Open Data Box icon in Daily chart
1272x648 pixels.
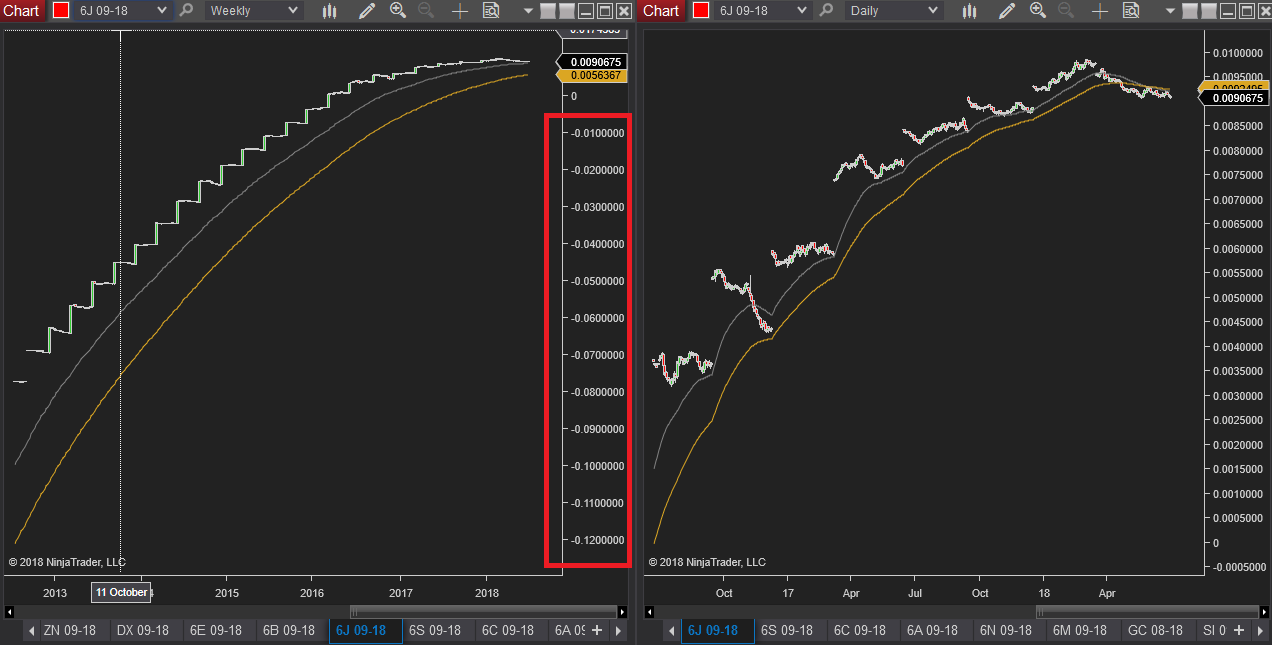[1131, 11]
